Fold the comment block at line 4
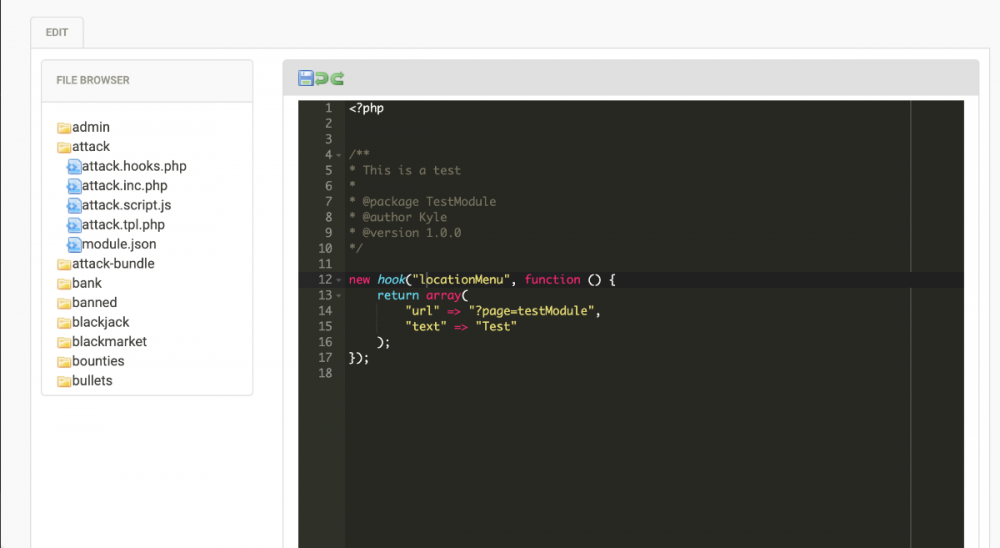The image size is (1000, 548). (339, 155)
